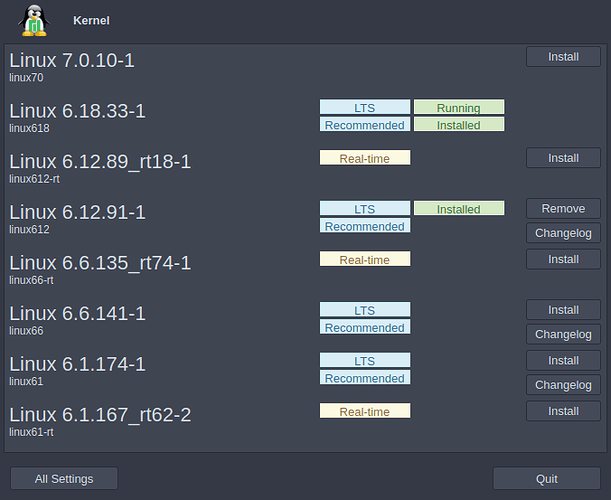
Task: Click the Manjaro penguin Kernel icon
Action: [x=34, y=21]
